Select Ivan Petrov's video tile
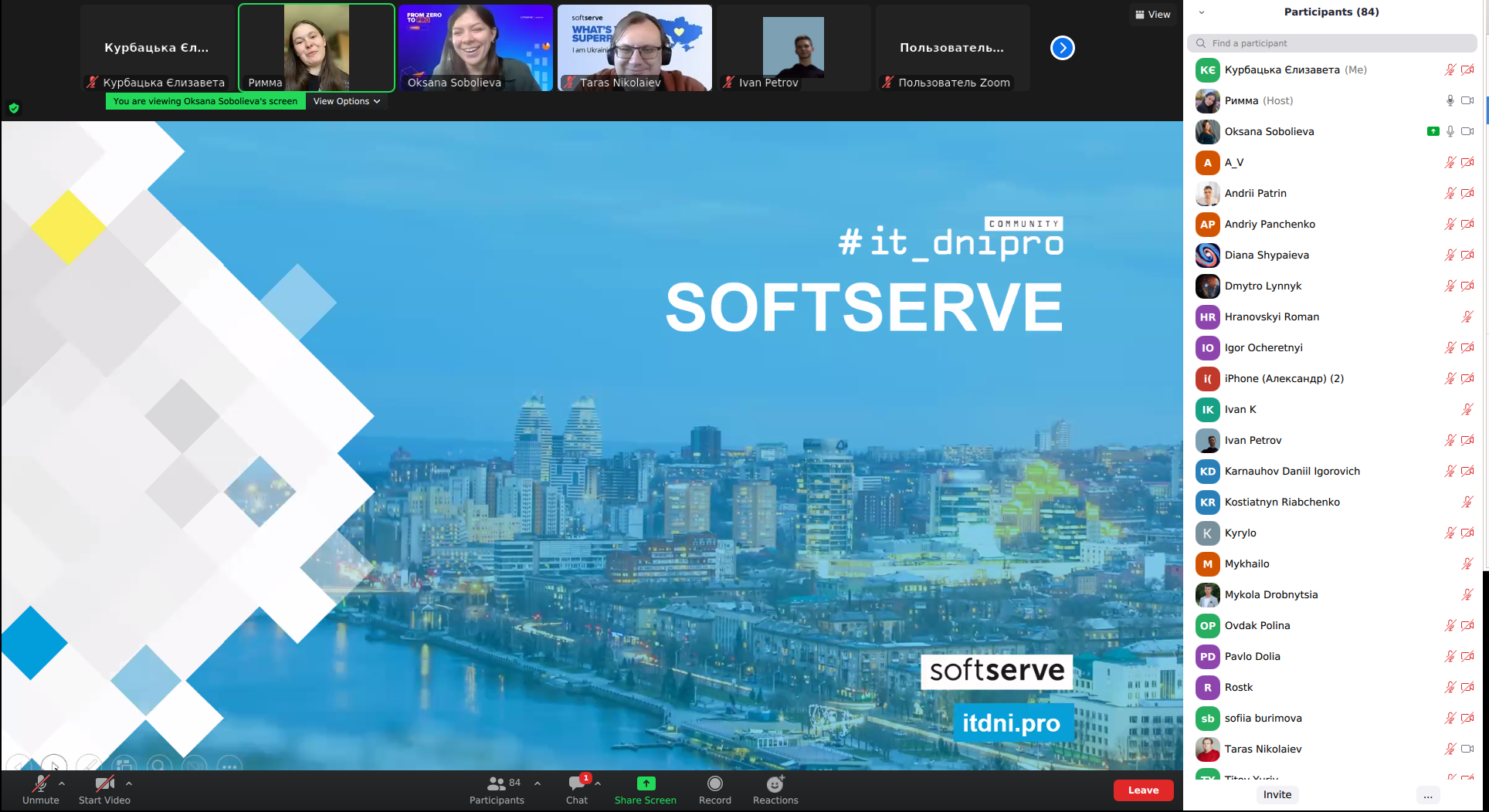Image resolution: width=1489 pixels, height=812 pixels. pos(794,48)
